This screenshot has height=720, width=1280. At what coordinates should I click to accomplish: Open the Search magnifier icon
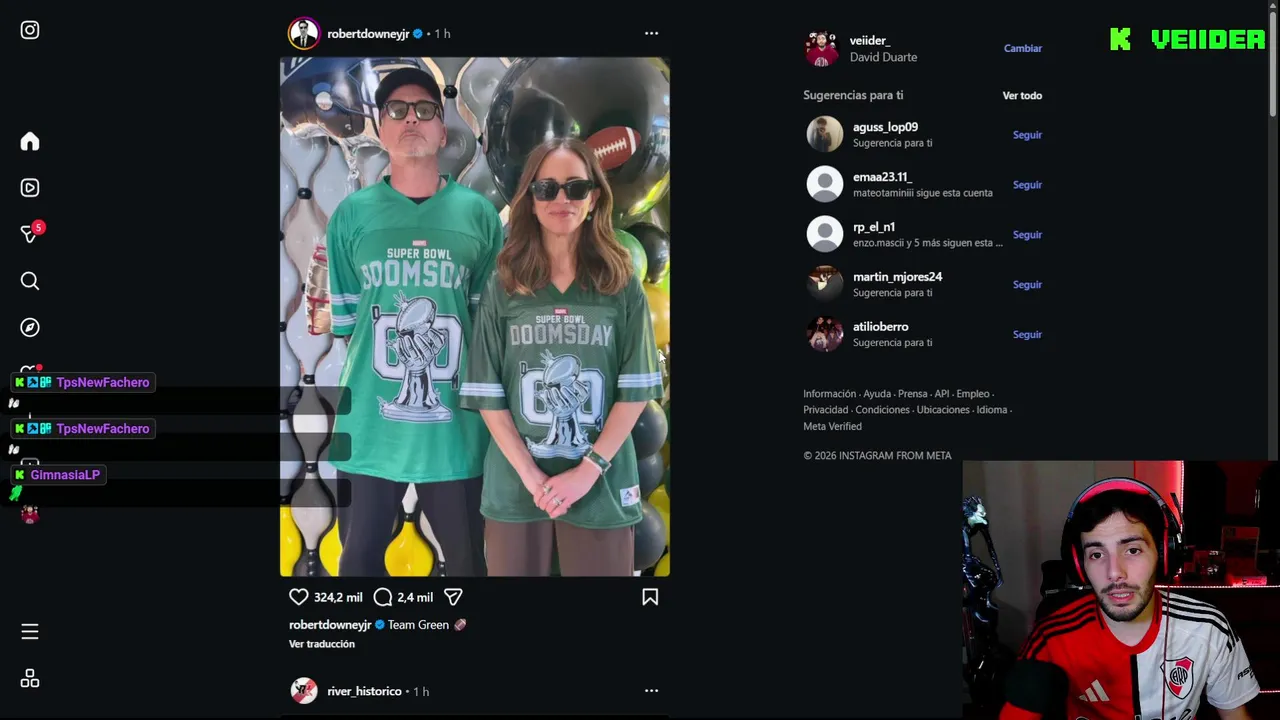tap(30, 281)
